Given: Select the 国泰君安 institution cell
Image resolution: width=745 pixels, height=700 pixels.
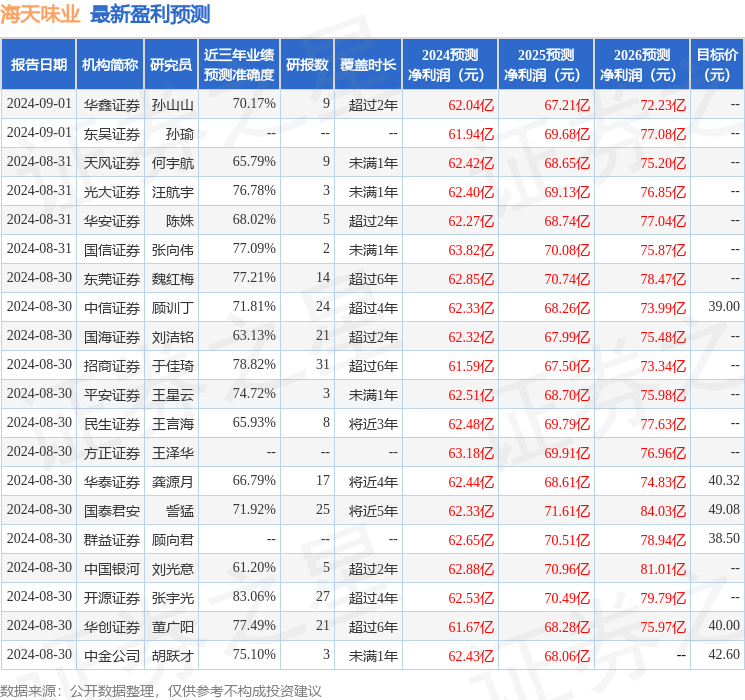Looking at the screenshot, I should pos(112,511).
